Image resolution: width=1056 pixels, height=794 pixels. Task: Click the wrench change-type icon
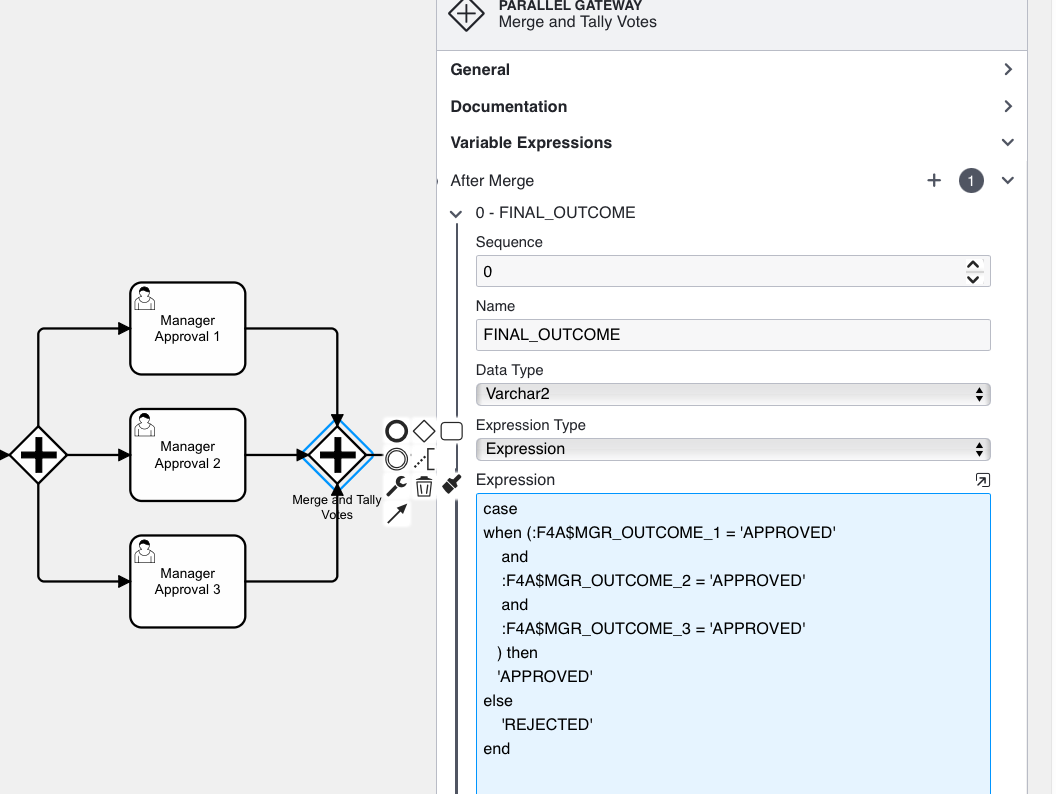coord(397,486)
